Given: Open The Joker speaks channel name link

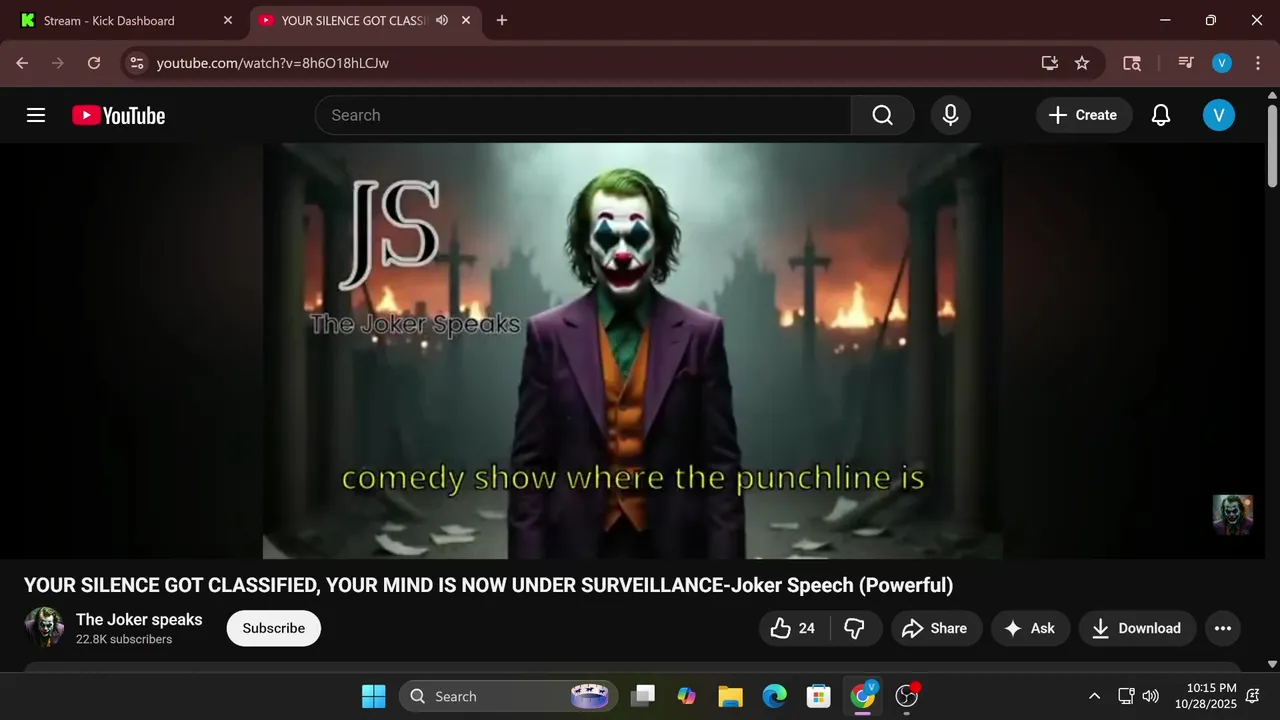Looking at the screenshot, I should point(139,619).
